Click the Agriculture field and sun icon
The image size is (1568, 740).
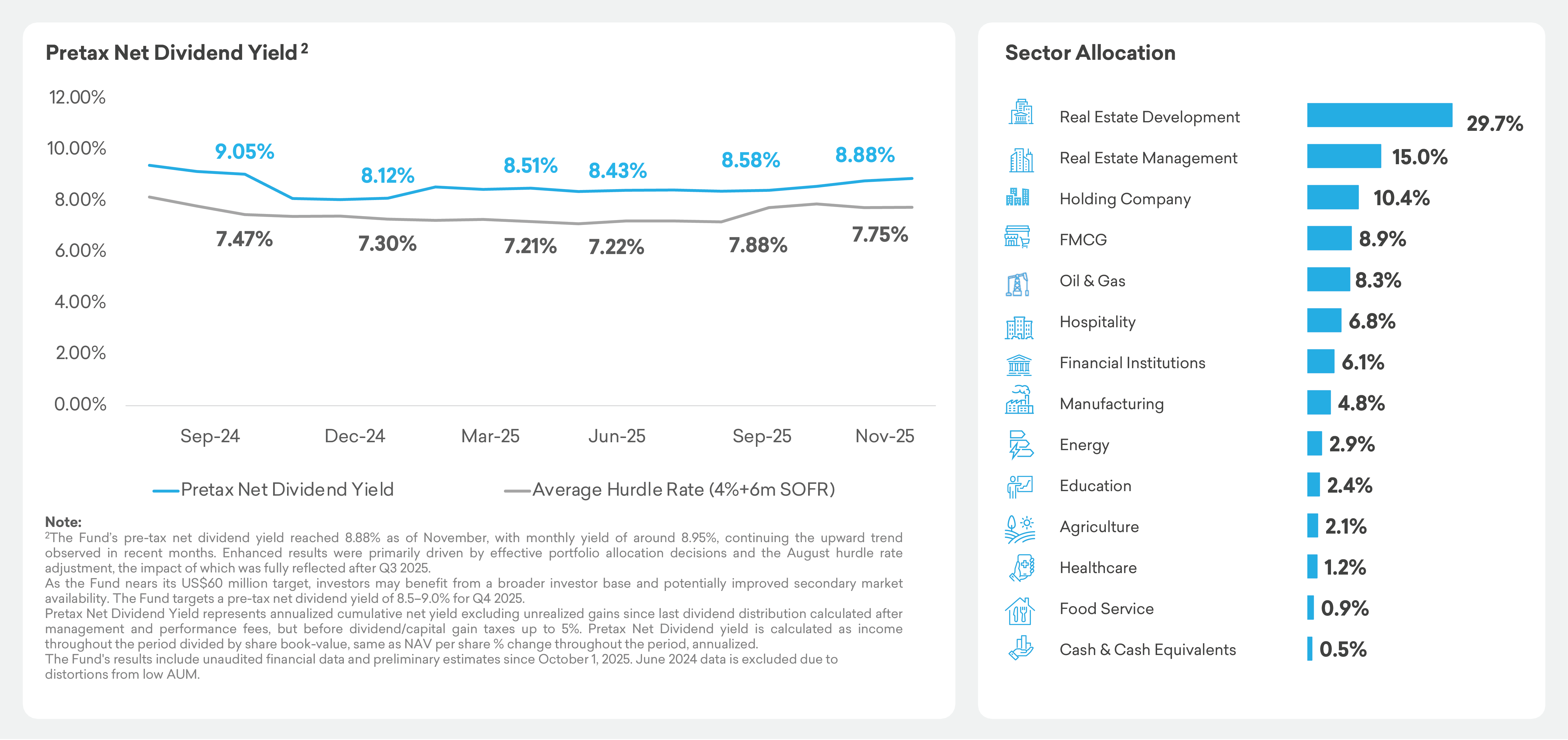point(1020,528)
